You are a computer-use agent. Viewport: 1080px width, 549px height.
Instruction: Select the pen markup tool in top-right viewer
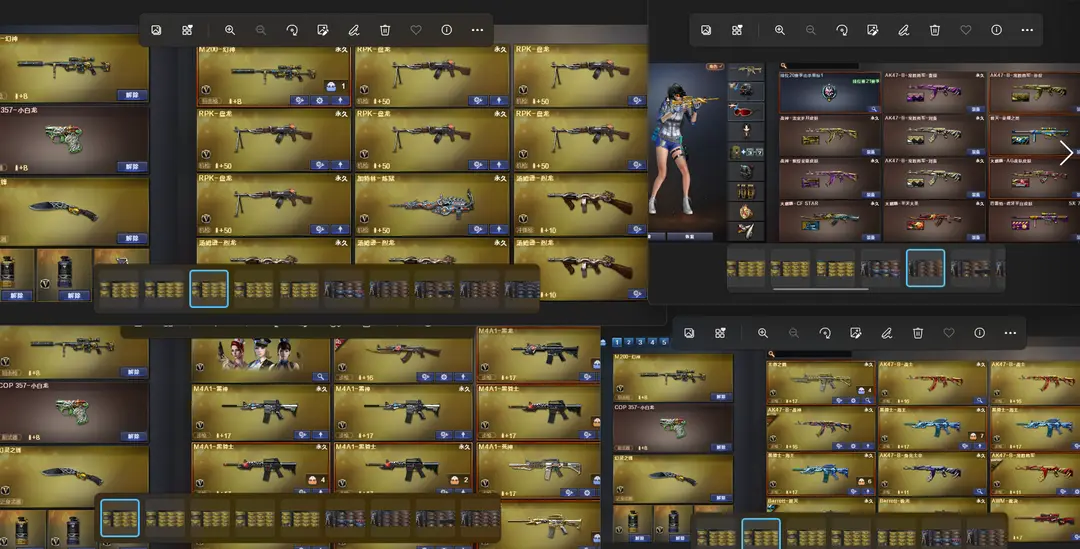coord(903,30)
